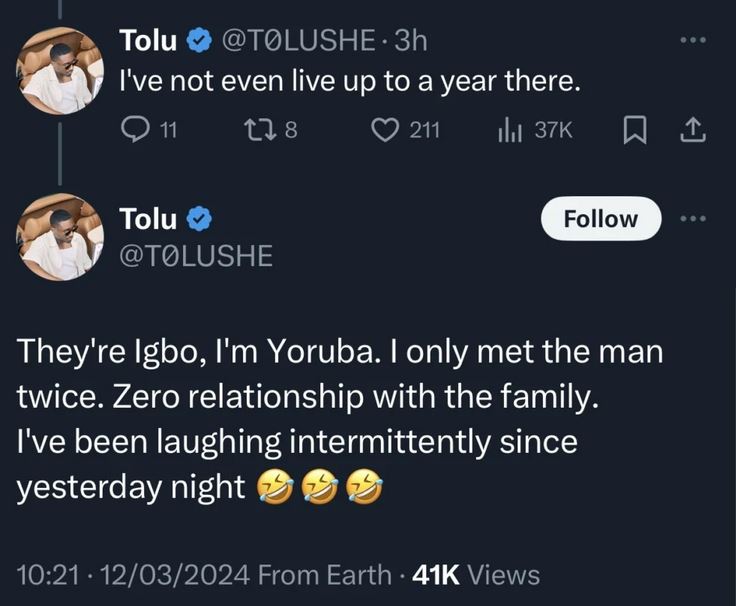The height and width of the screenshot is (606, 736).
Task: Click the retweet icon showing 8
Action: [x=254, y=129]
